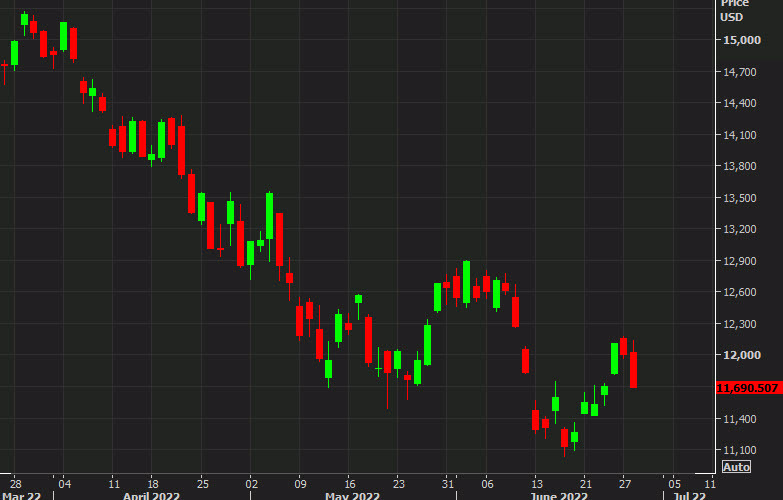Select the current price label 11,690.507
The width and height of the screenshot is (783, 500).
[x=748, y=388]
